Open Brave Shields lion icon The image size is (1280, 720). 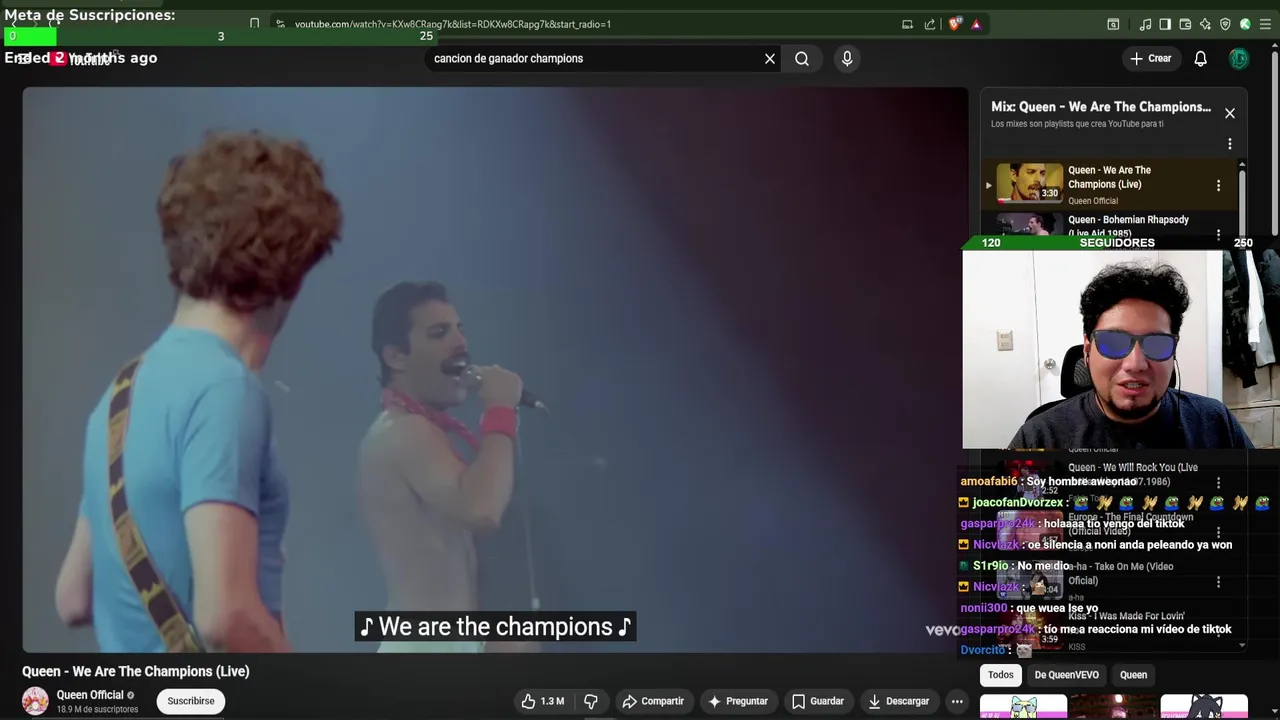tap(955, 24)
